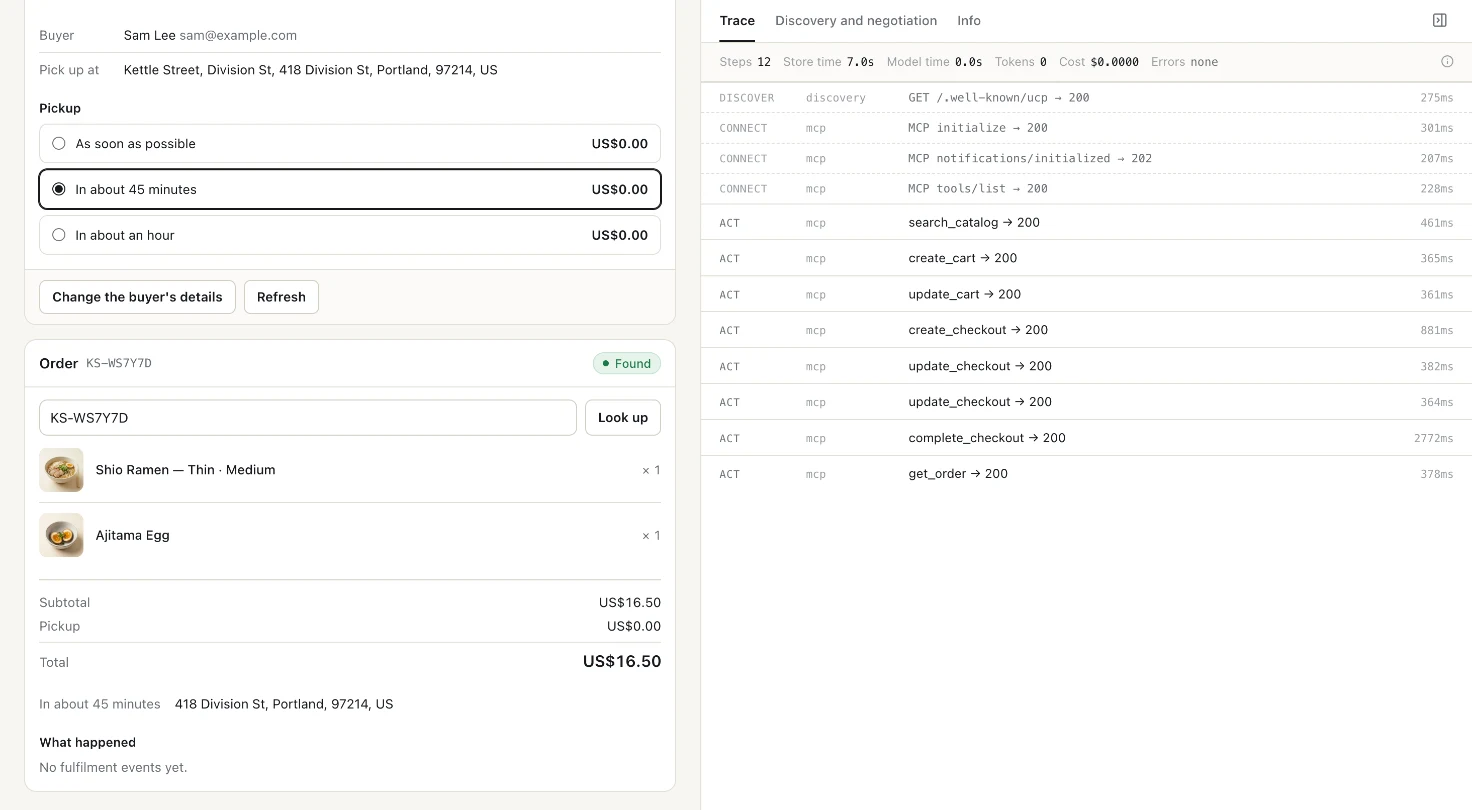Focus the order ID input field
1472x810 pixels.
pos(308,418)
